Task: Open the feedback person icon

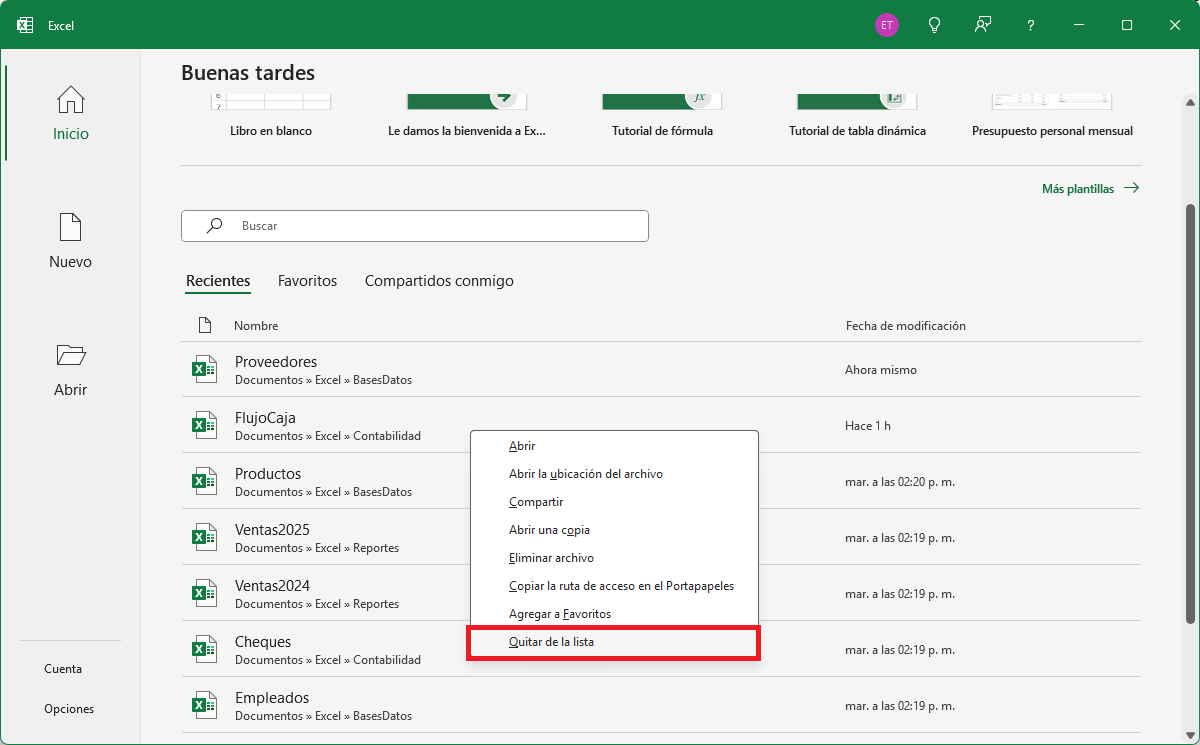Action: [x=983, y=25]
